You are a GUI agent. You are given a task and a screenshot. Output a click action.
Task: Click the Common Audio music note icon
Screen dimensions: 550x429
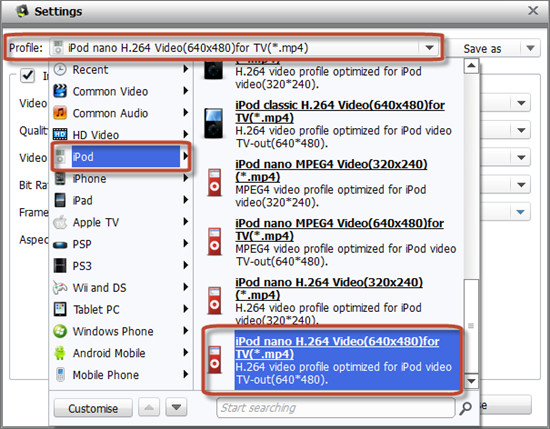click(x=60, y=113)
